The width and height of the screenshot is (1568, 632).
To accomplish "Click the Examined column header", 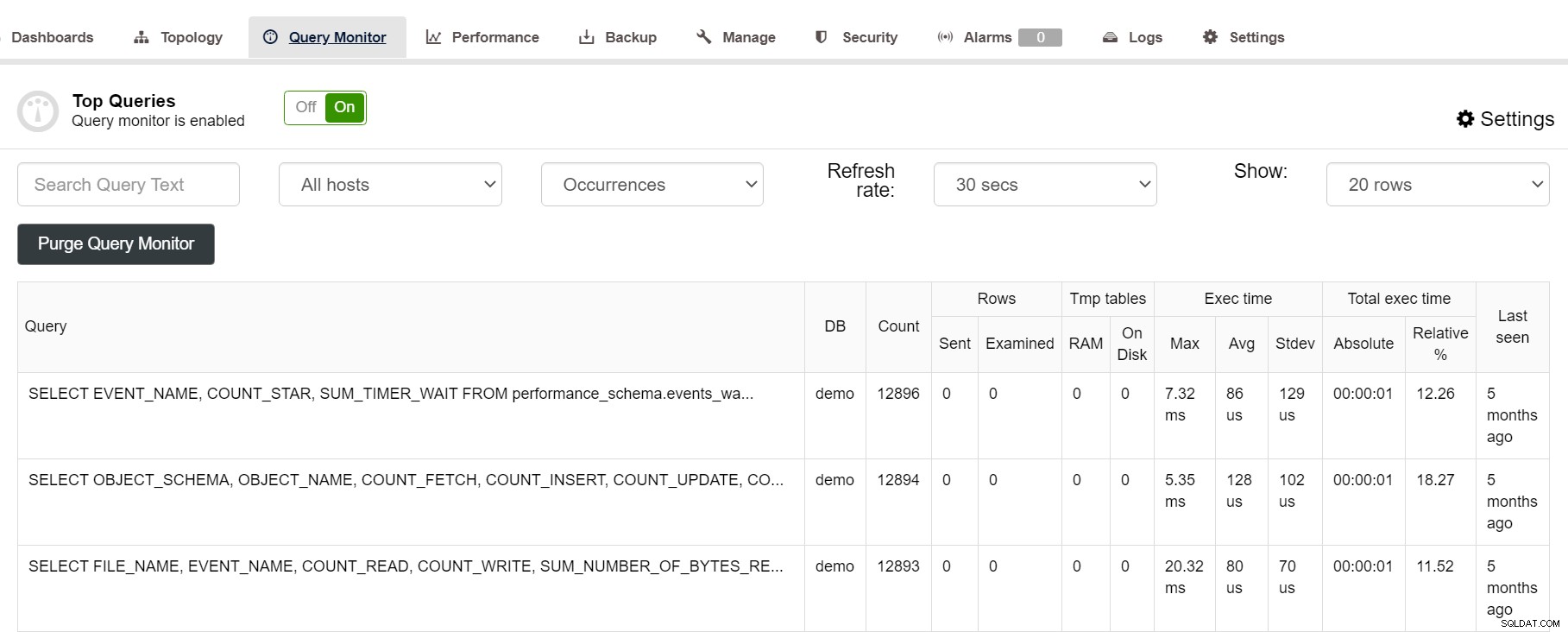I will pyautogui.click(x=1020, y=344).
